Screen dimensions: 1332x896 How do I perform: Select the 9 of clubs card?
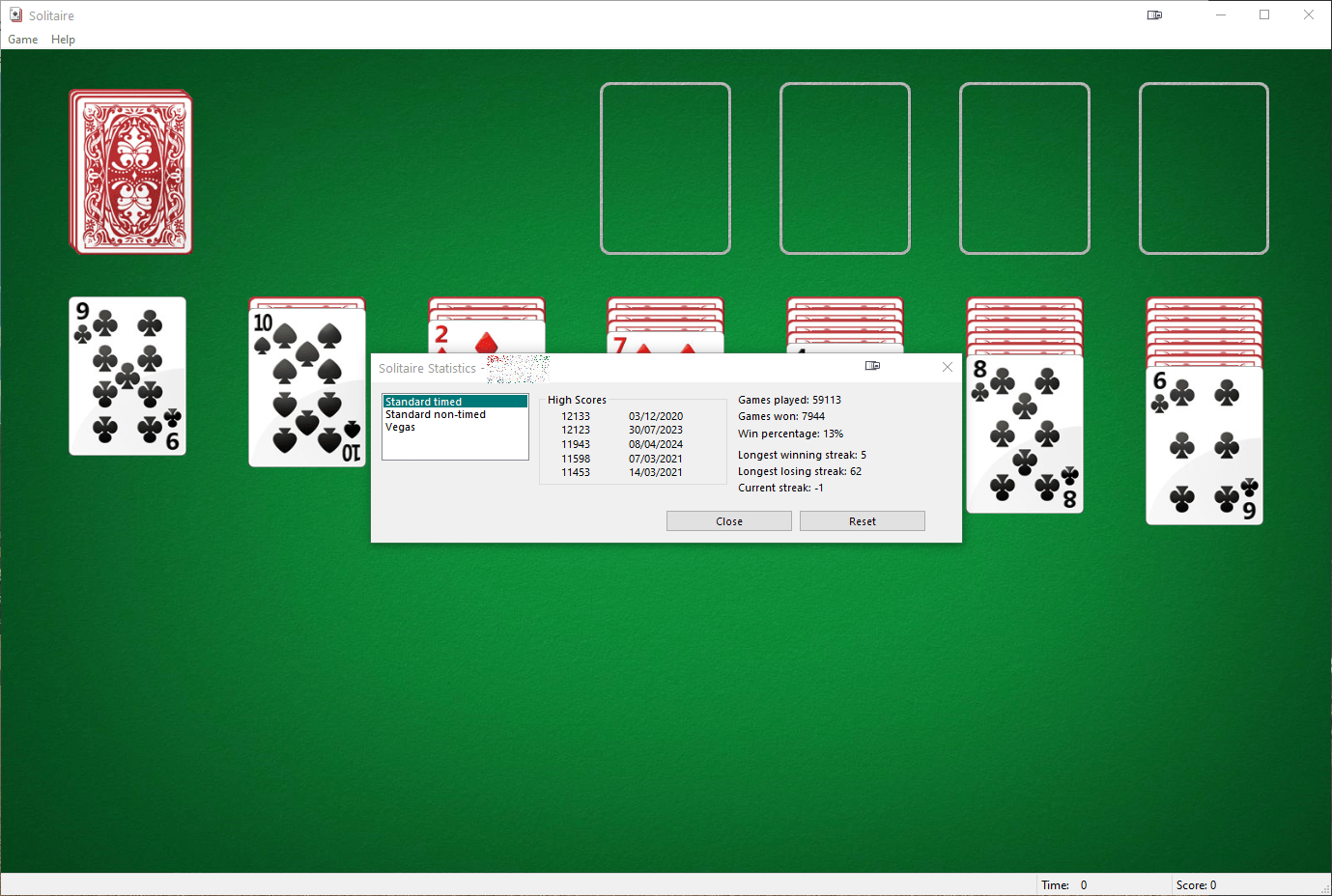coord(128,376)
